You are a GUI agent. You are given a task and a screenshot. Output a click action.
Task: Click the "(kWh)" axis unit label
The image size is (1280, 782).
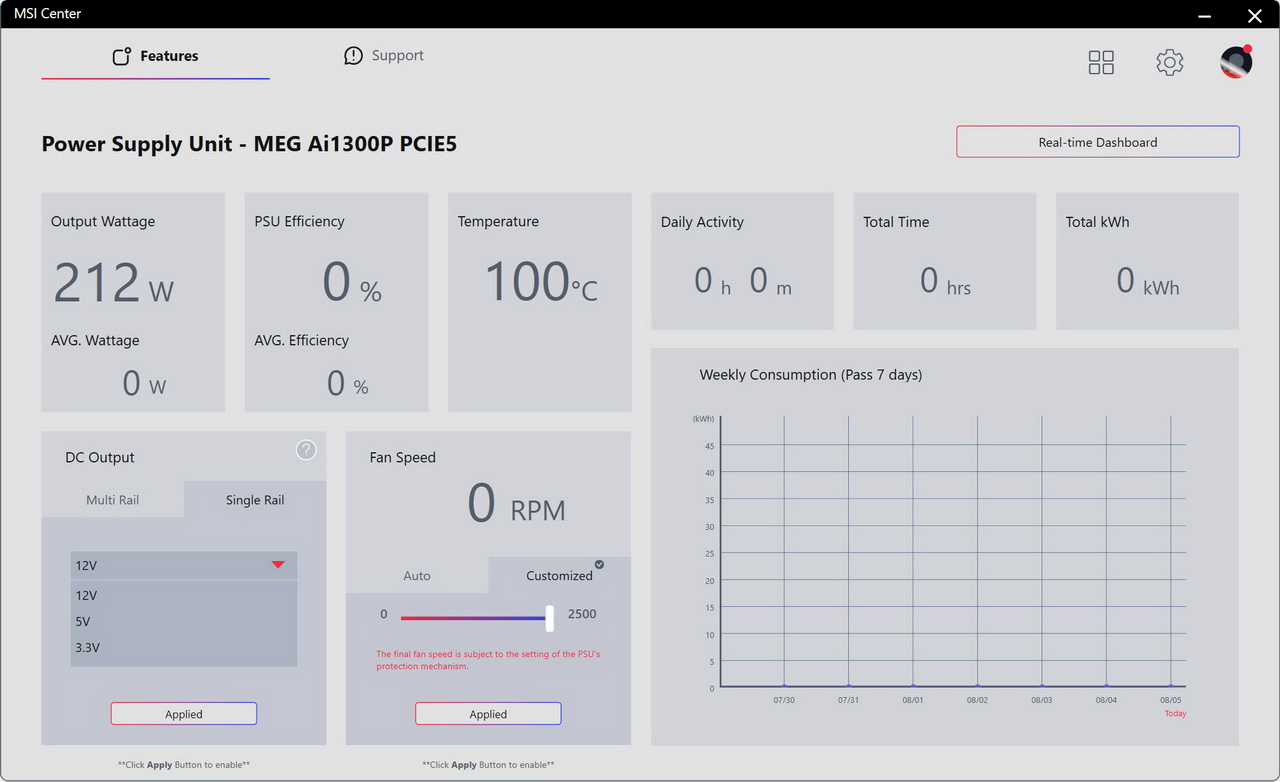tap(704, 419)
